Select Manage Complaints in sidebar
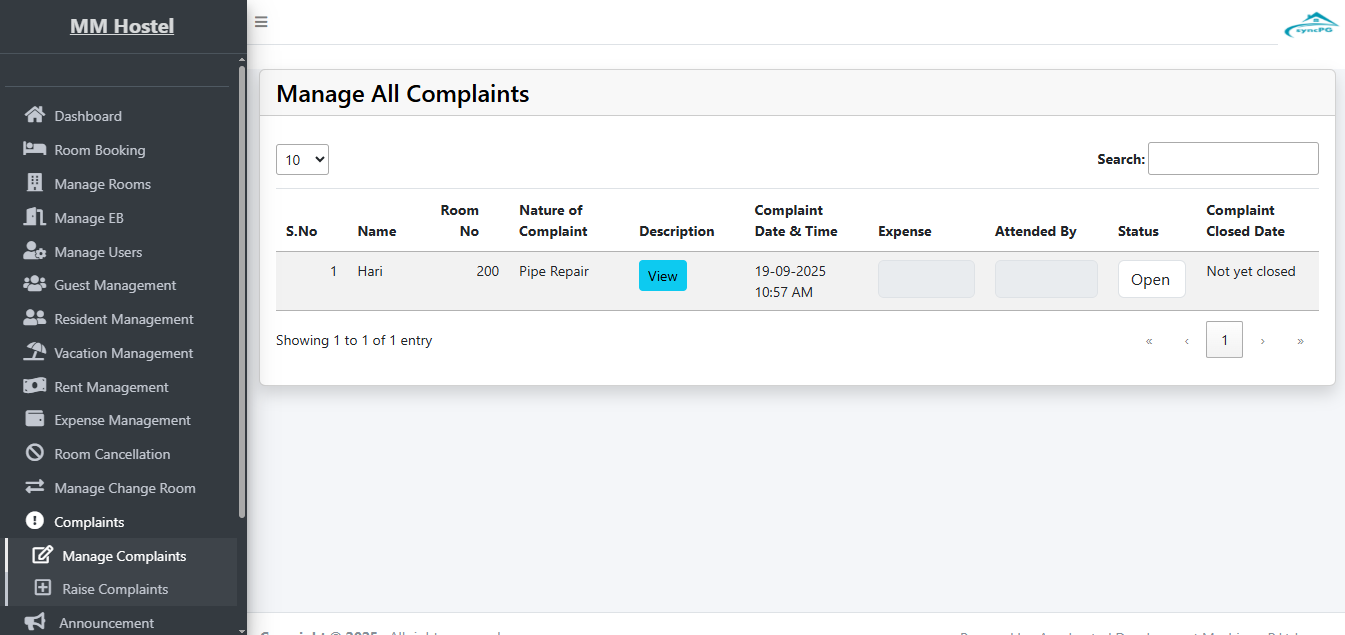This screenshot has height=635, width=1345. 124,556
